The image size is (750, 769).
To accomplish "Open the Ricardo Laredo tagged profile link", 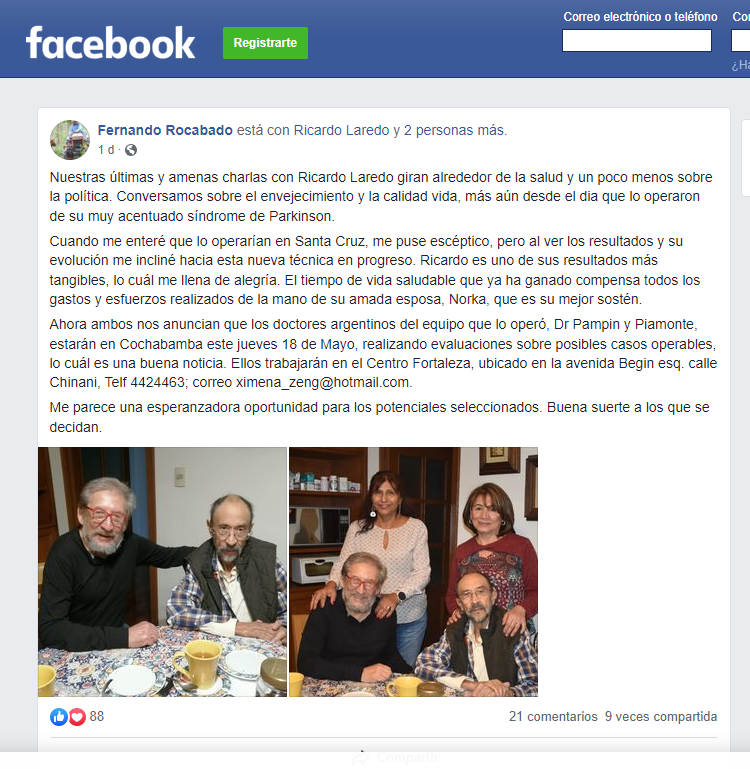I will click(341, 130).
